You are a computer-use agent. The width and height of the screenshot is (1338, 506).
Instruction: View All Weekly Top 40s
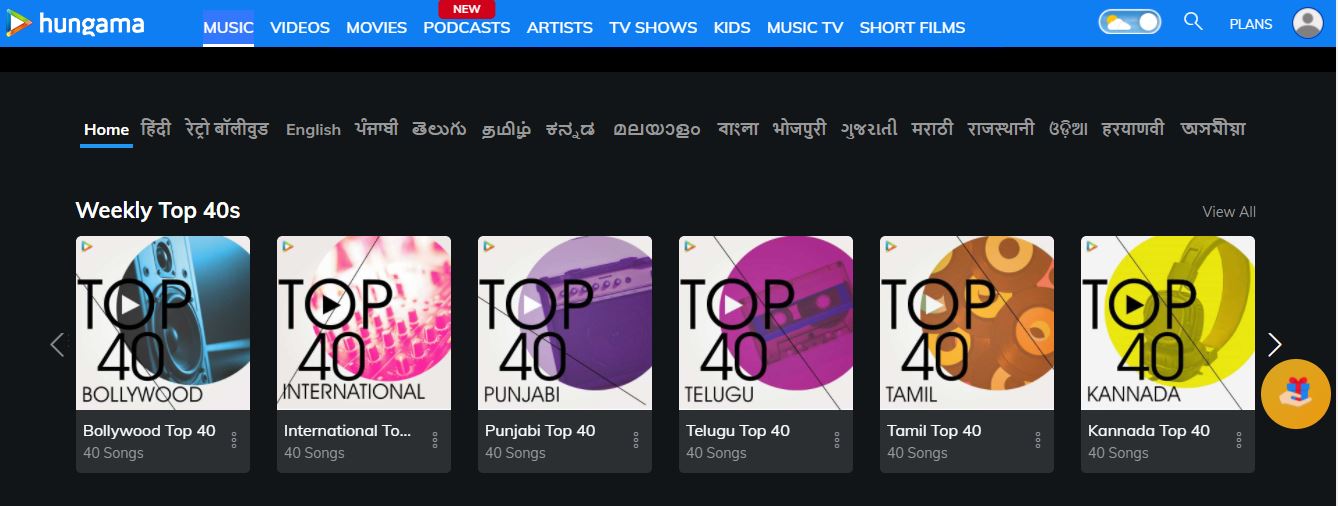1229,212
